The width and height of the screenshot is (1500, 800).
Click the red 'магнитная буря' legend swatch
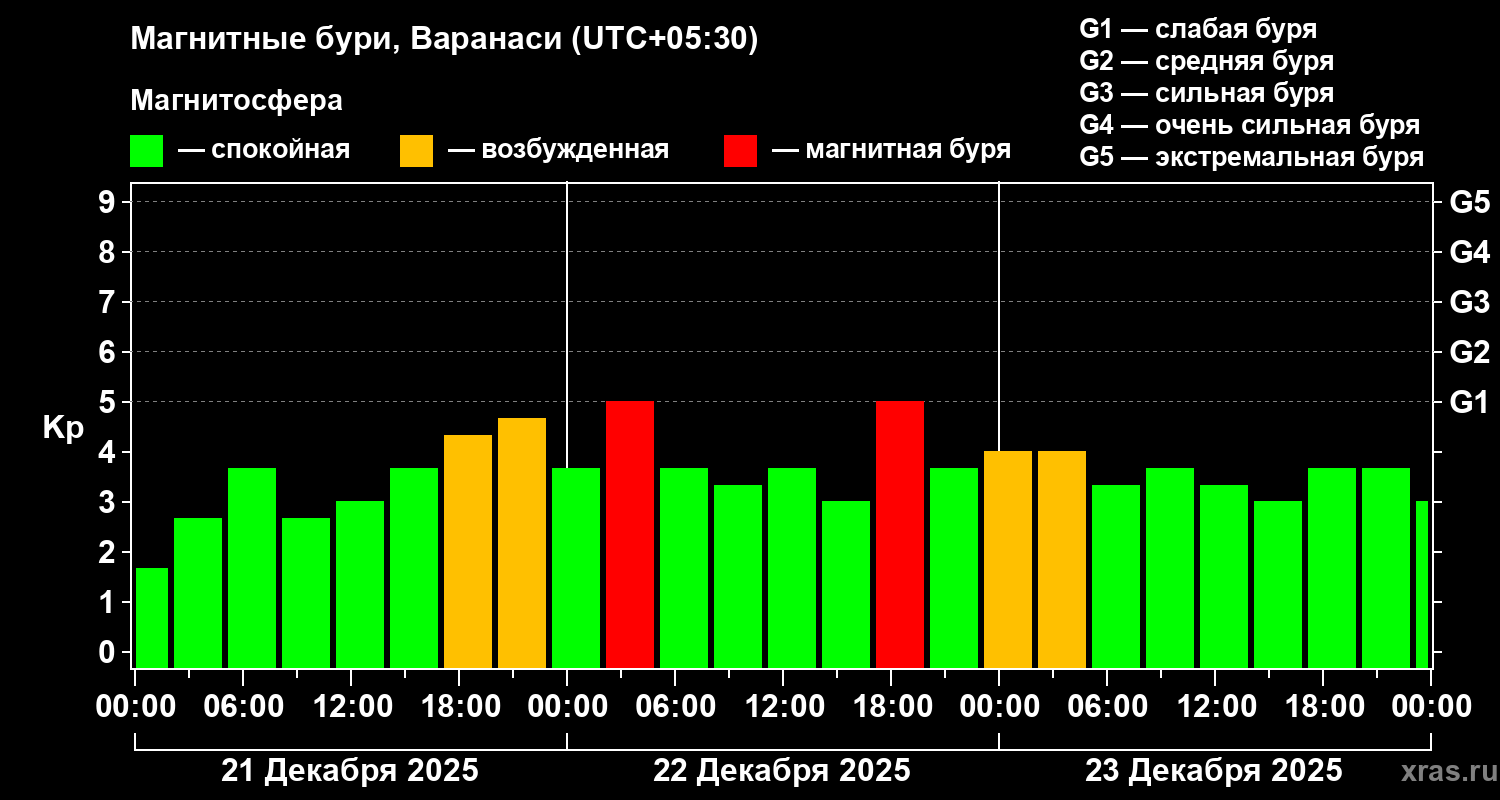tap(740, 151)
